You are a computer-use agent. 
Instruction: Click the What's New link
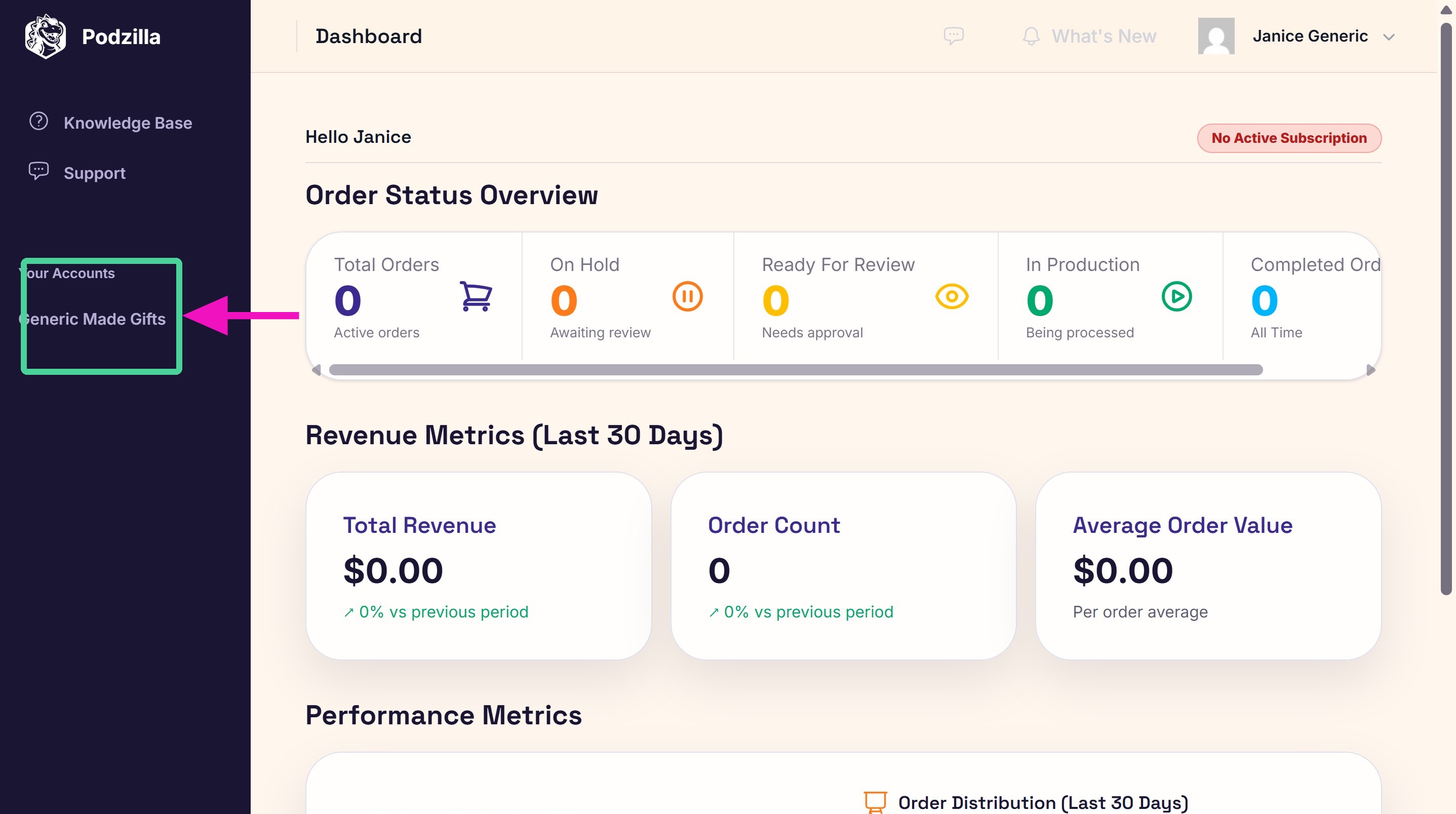1104,36
